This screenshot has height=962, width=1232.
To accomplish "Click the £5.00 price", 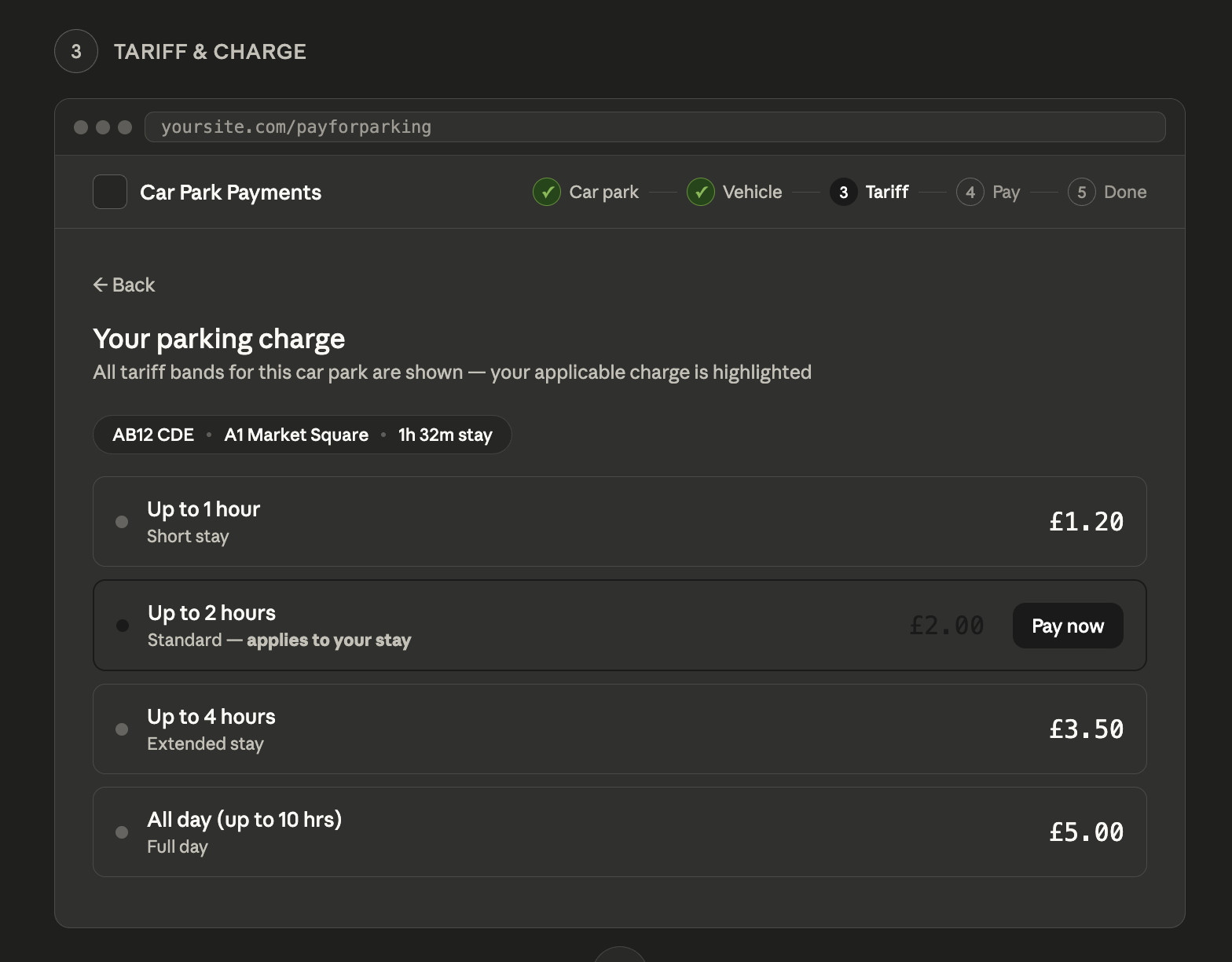I will pyautogui.click(x=1087, y=832).
